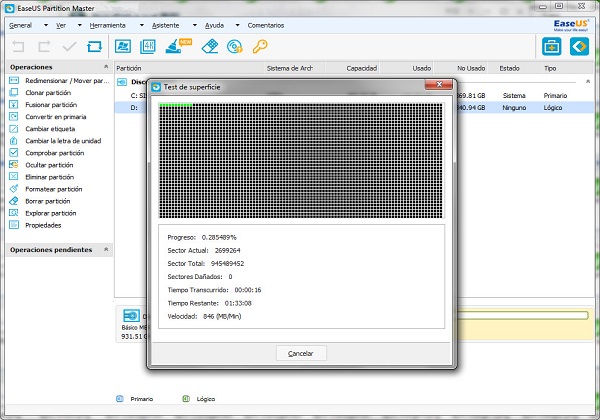
Task: Open the Ayuda menu
Action: coord(214,25)
